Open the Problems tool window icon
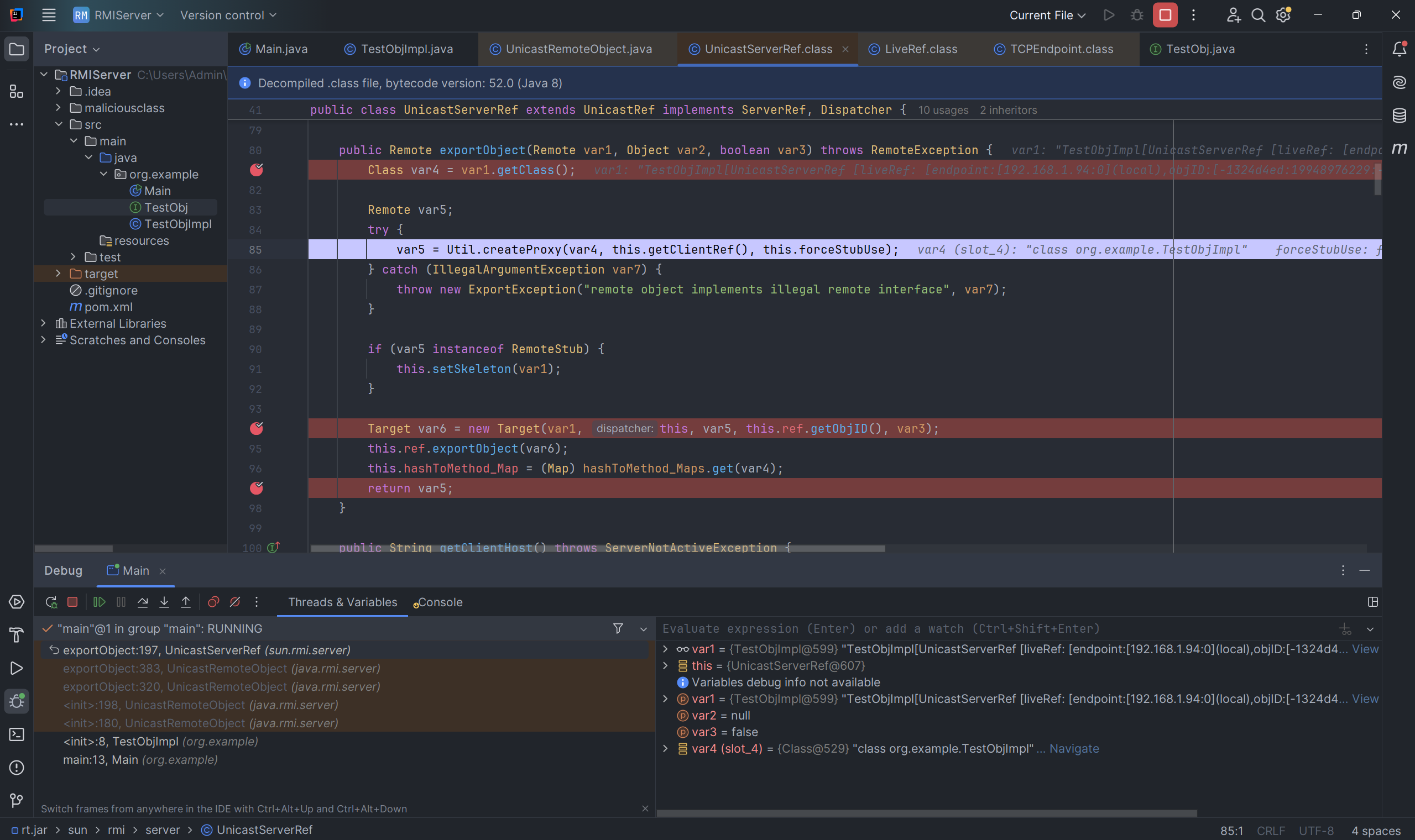 coord(17,768)
